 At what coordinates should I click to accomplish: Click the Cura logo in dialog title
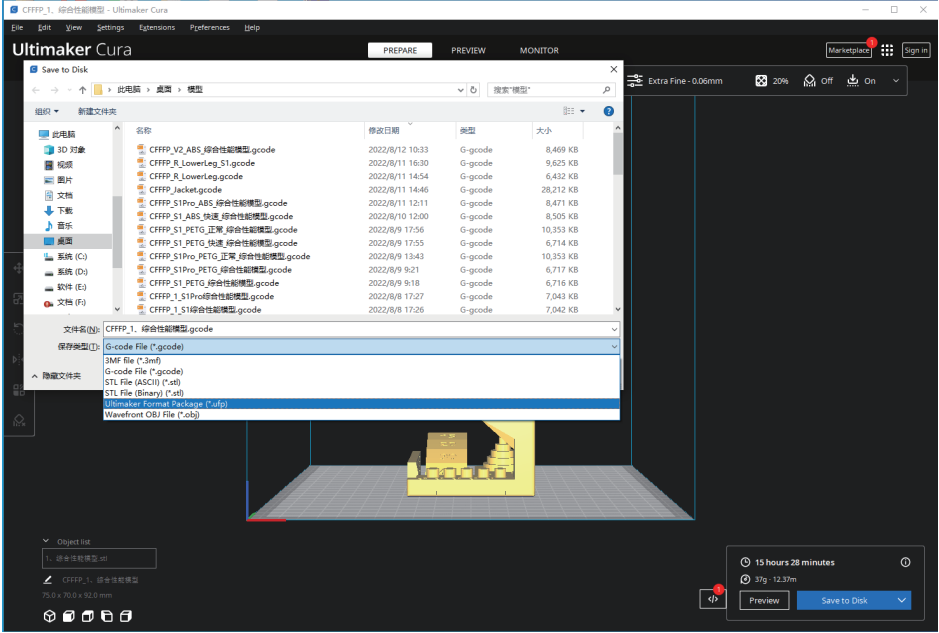[x=34, y=69]
